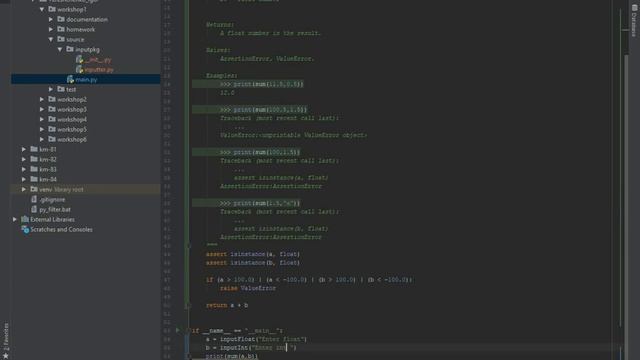Collapse the source folder
The image size is (640, 360).
coord(51,39)
